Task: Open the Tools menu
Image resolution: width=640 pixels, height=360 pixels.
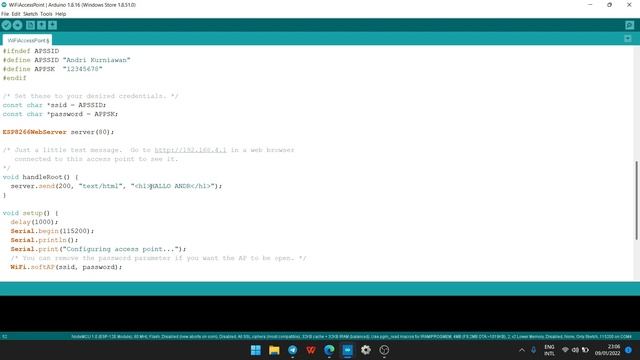Action: pos(46,14)
